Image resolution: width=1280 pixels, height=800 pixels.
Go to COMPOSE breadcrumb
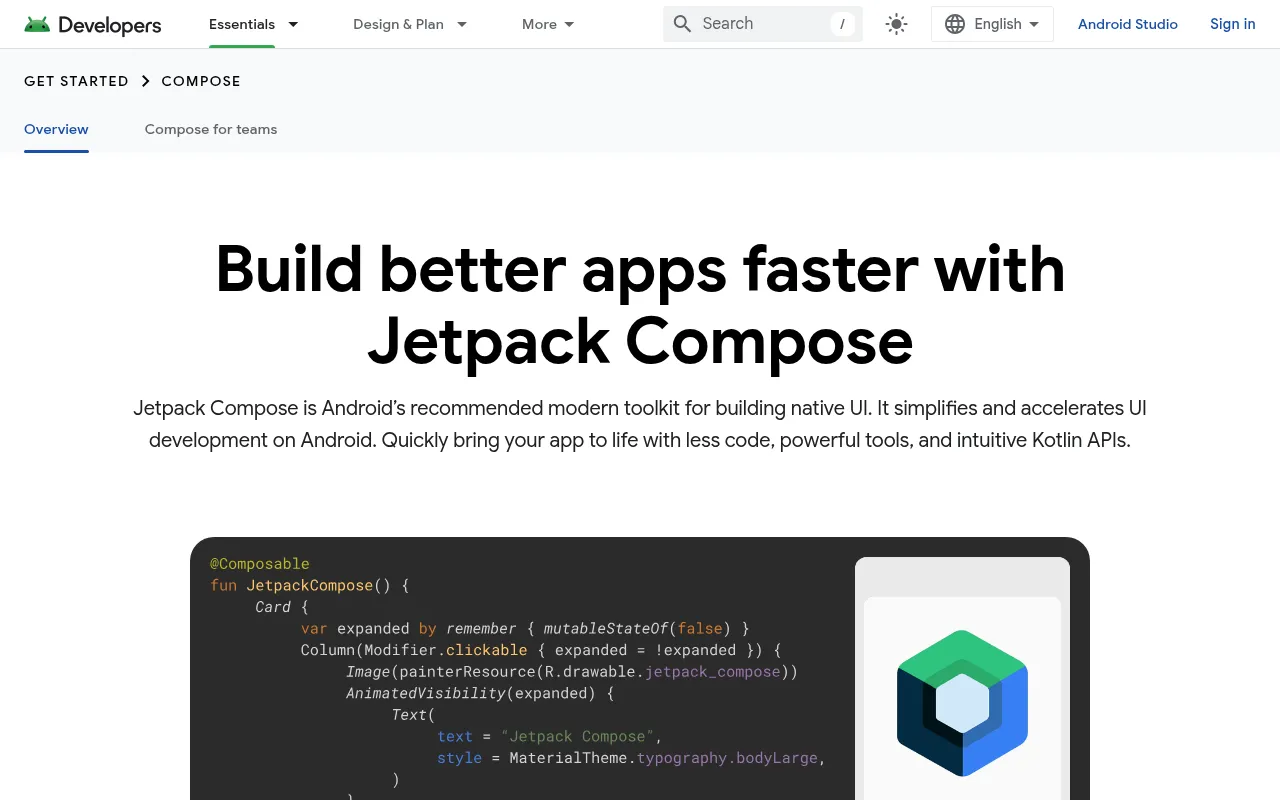(x=201, y=81)
